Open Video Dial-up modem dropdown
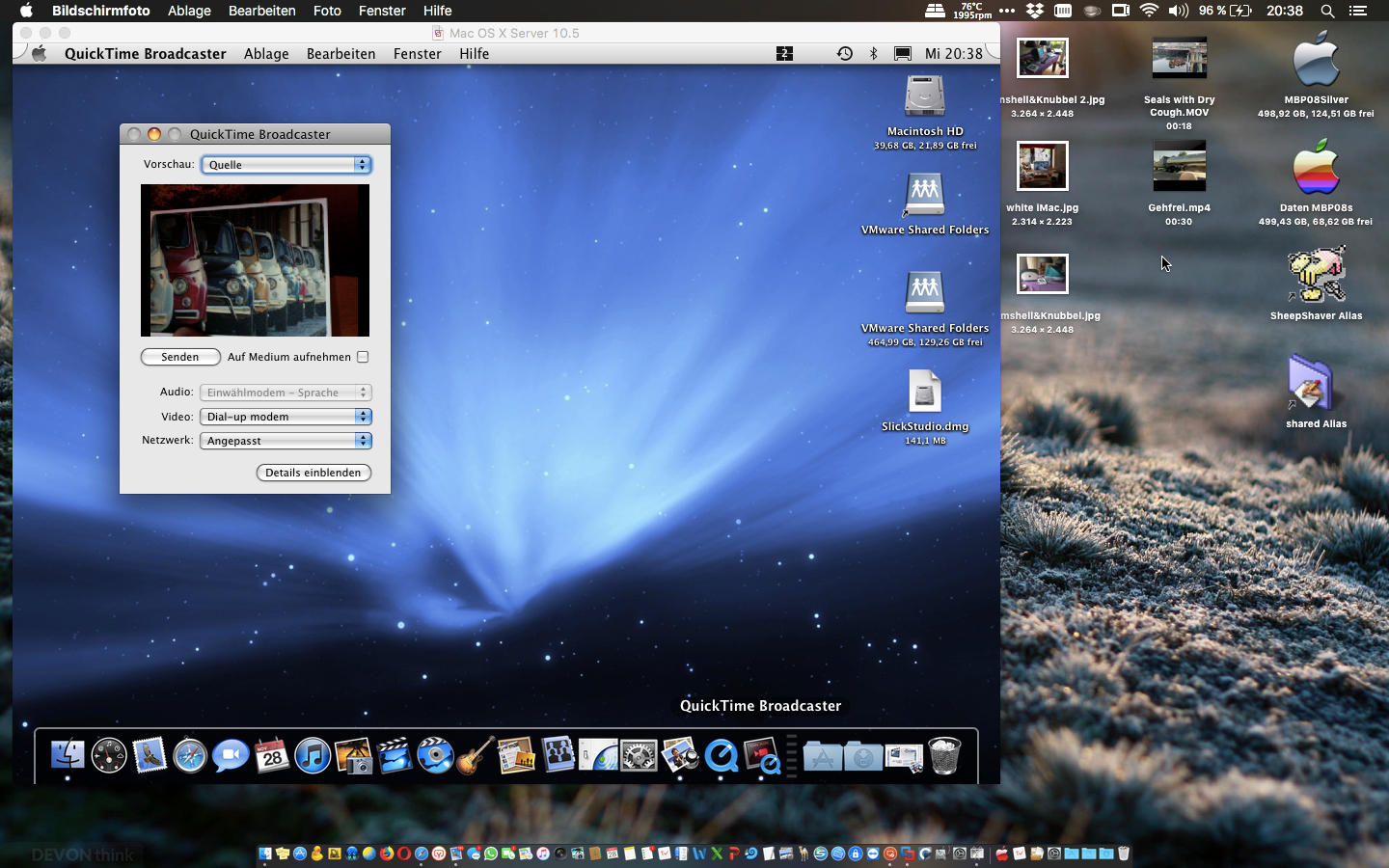The width and height of the screenshot is (1389, 868). (286, 417)
